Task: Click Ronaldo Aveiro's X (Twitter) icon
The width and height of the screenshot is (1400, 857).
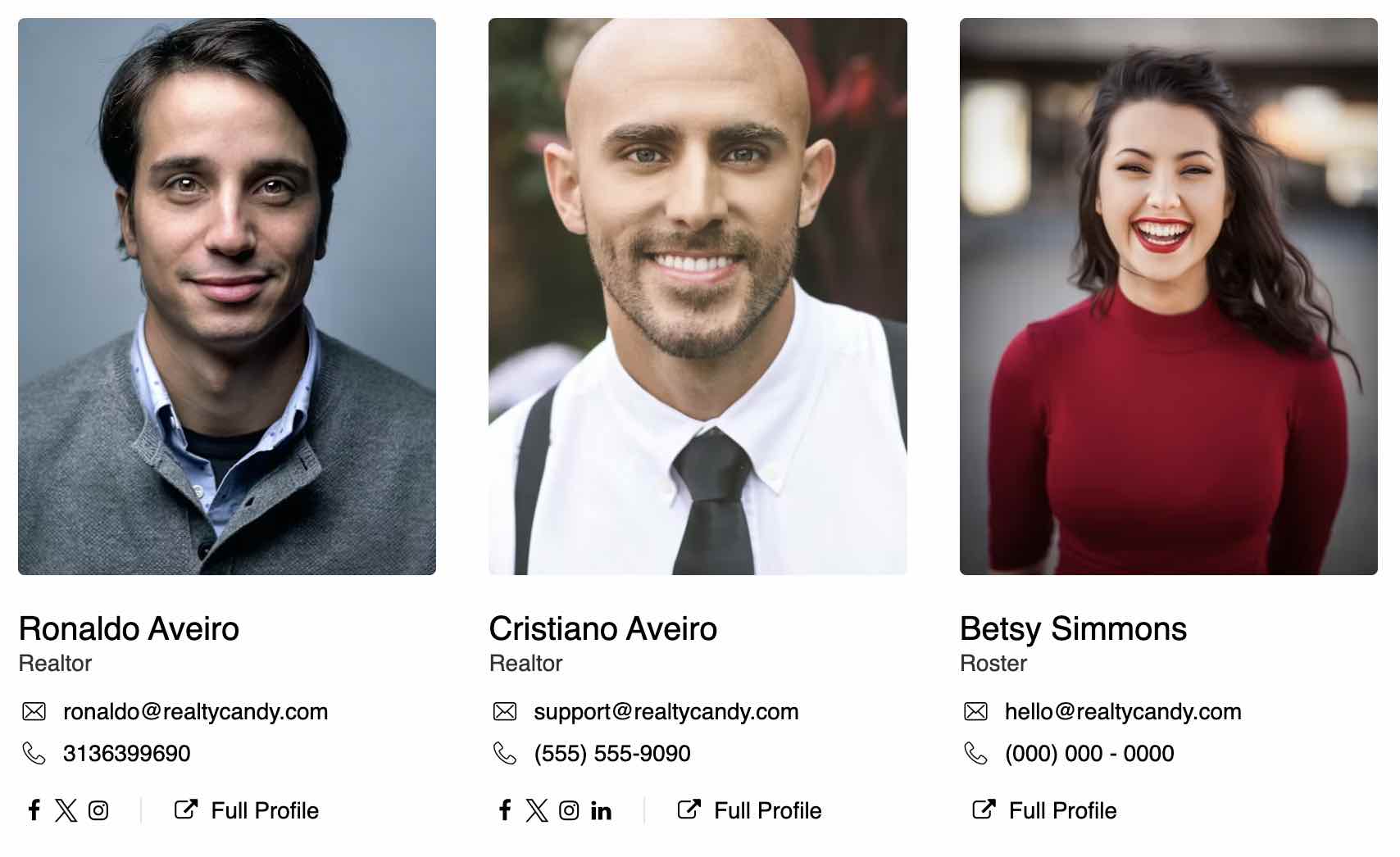Action: [66, 810]
